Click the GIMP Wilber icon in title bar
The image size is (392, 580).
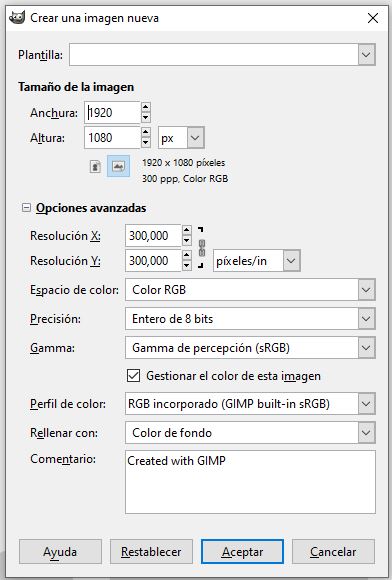16,18
